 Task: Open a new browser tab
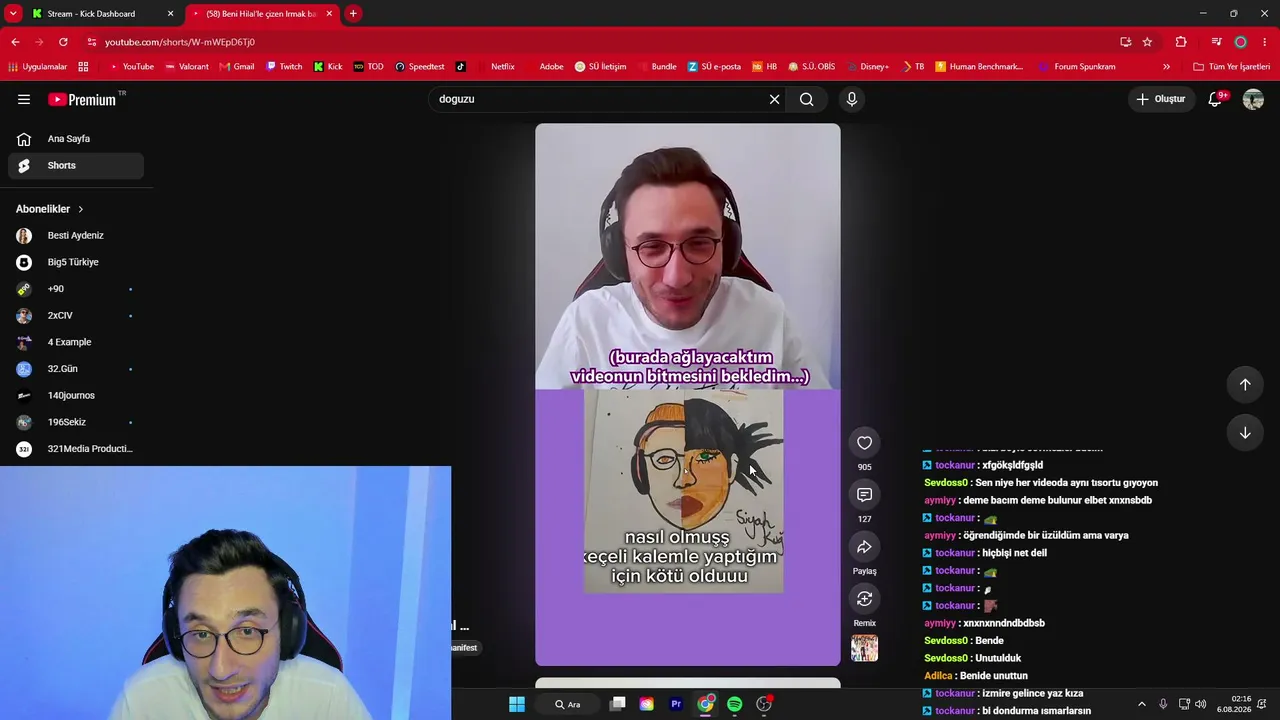353,14
